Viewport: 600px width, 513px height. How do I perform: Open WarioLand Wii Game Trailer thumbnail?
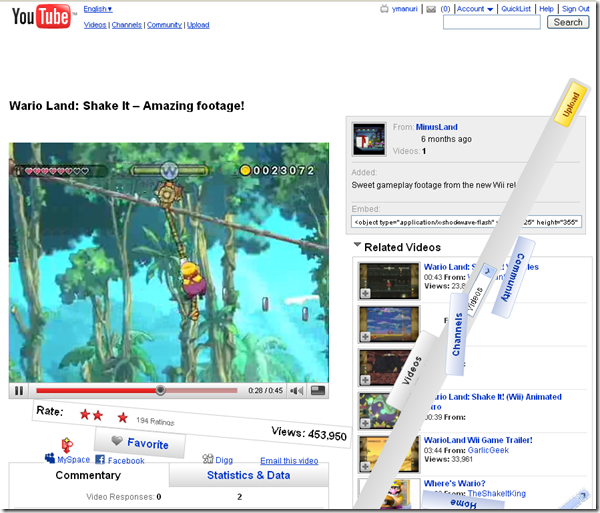pos(389,454)
